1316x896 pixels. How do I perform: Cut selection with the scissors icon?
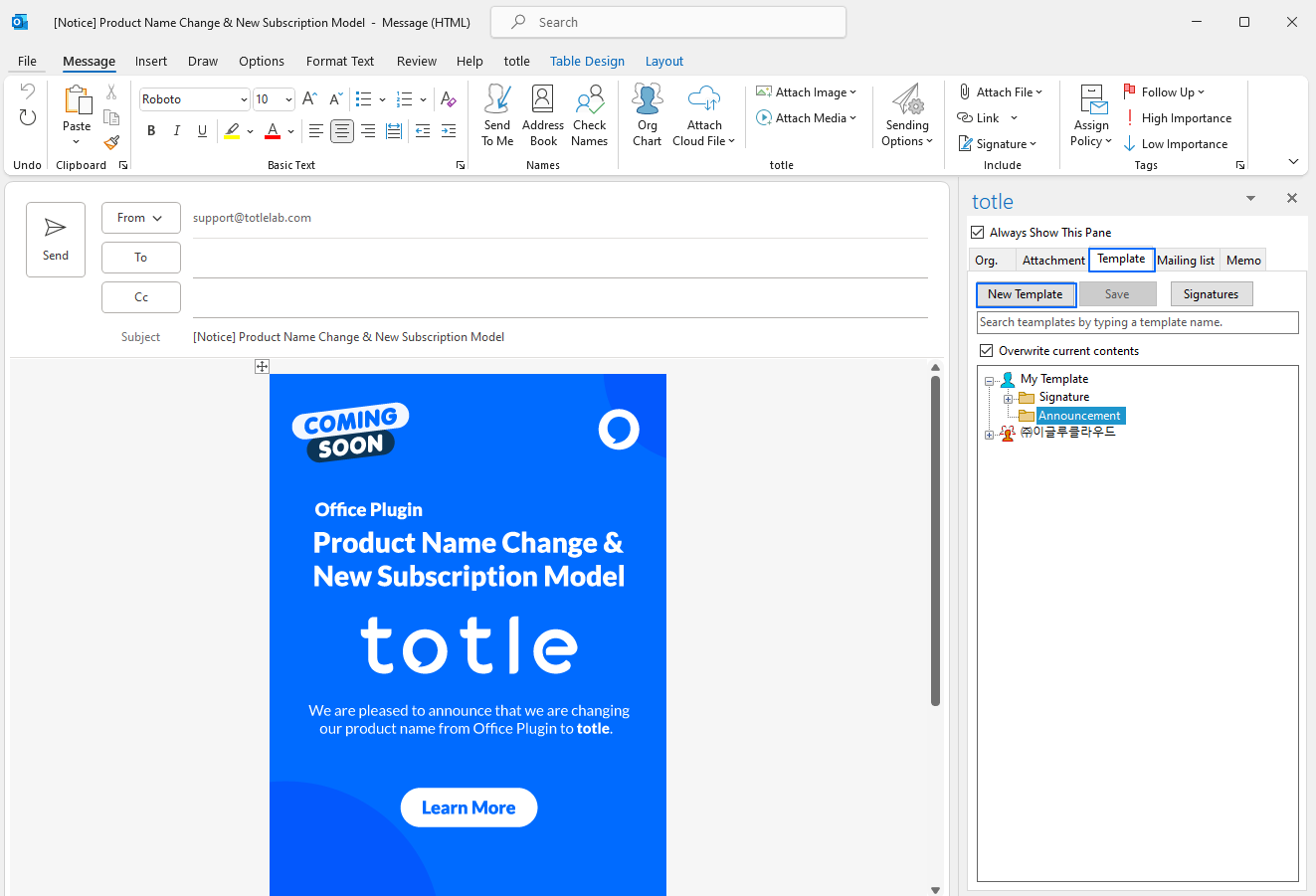point(111,91)
